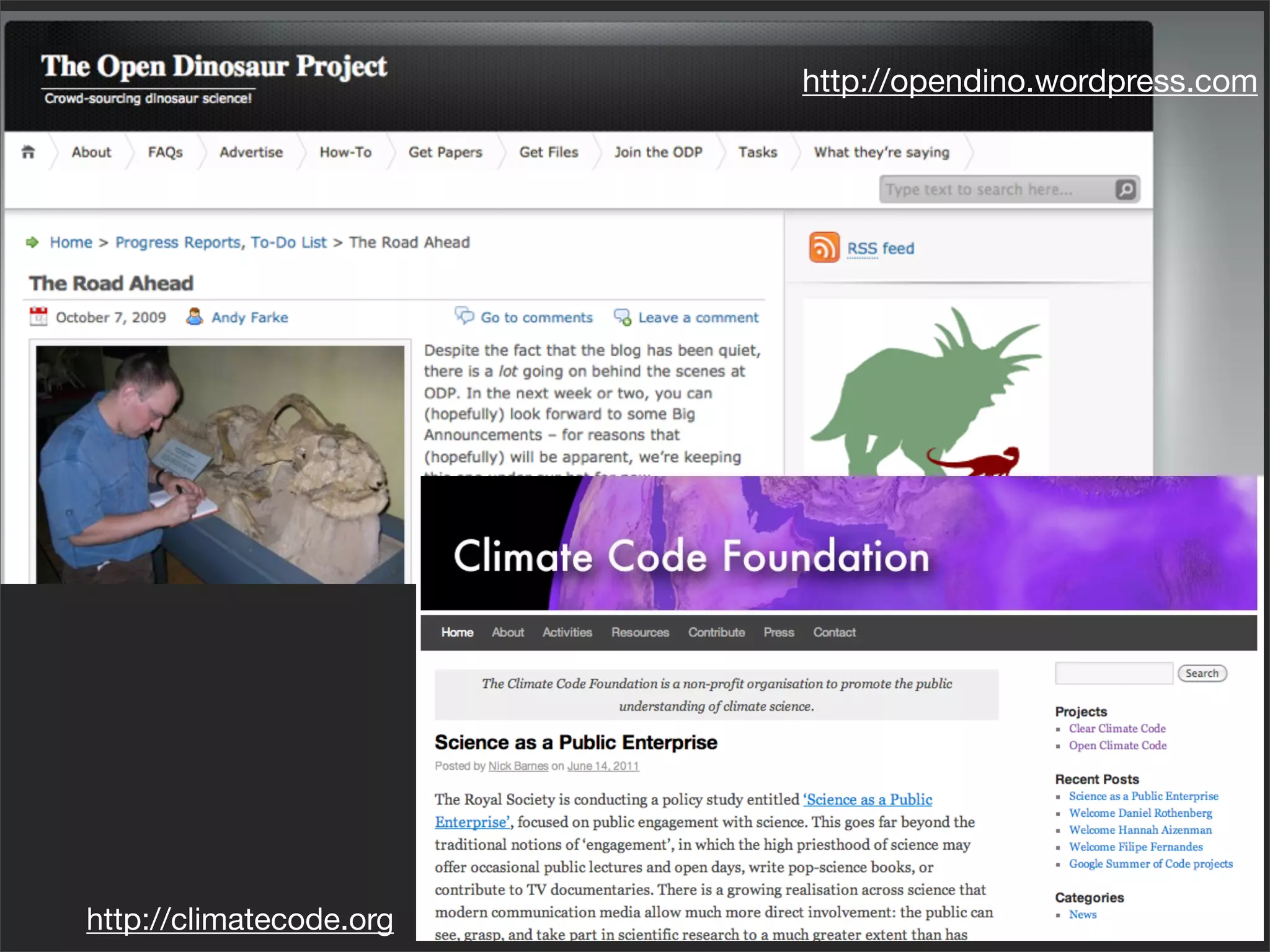The image size is (1270, 952).
Task: Open the climatecode.org URL link
Action: 240,919
